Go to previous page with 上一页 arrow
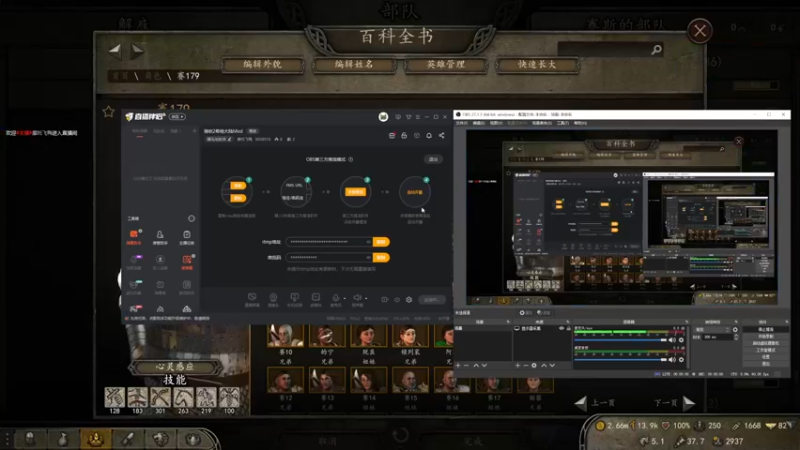The width and height of the screenshot is (800, 450). (581, 403)
